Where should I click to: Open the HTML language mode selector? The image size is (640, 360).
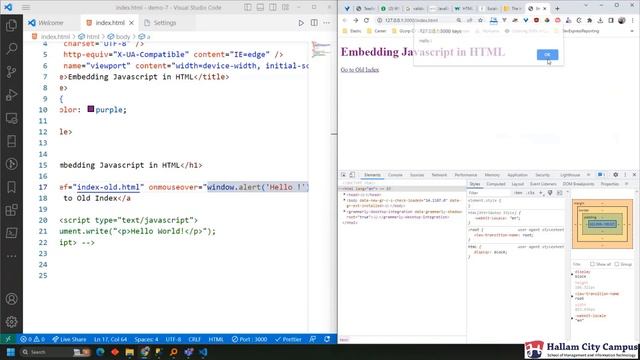click(216, 339)
